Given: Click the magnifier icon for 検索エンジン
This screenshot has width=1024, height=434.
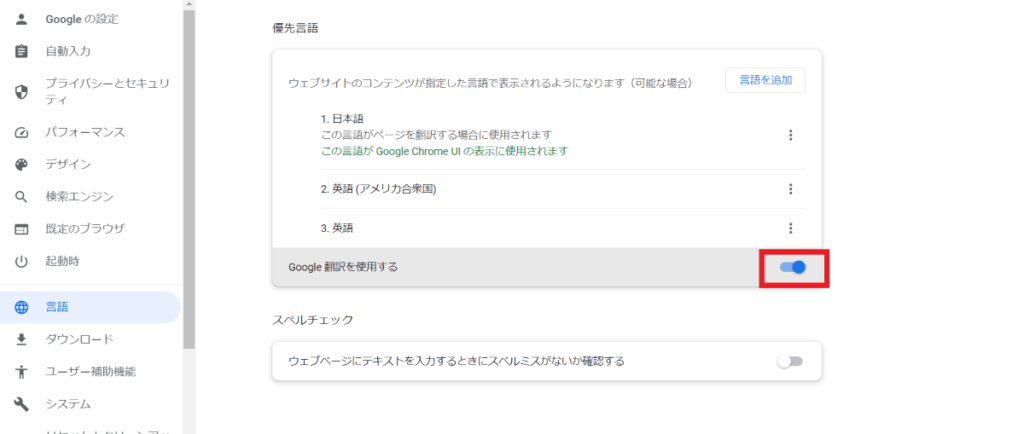Looking at the screenshot, I should (22, 196).
